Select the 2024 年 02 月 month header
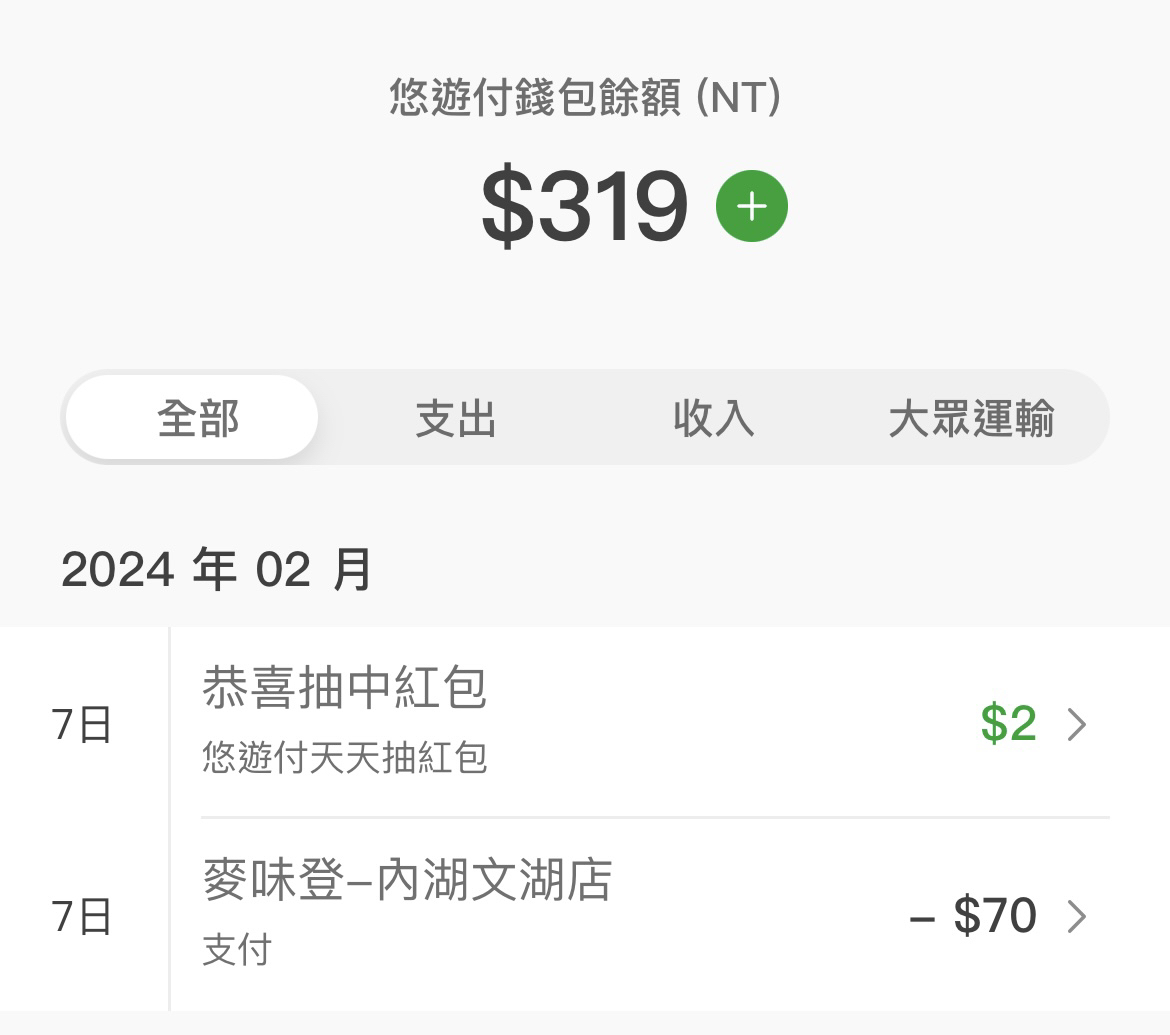Viewport: 1170px width, 1035px height. [216, 570]
